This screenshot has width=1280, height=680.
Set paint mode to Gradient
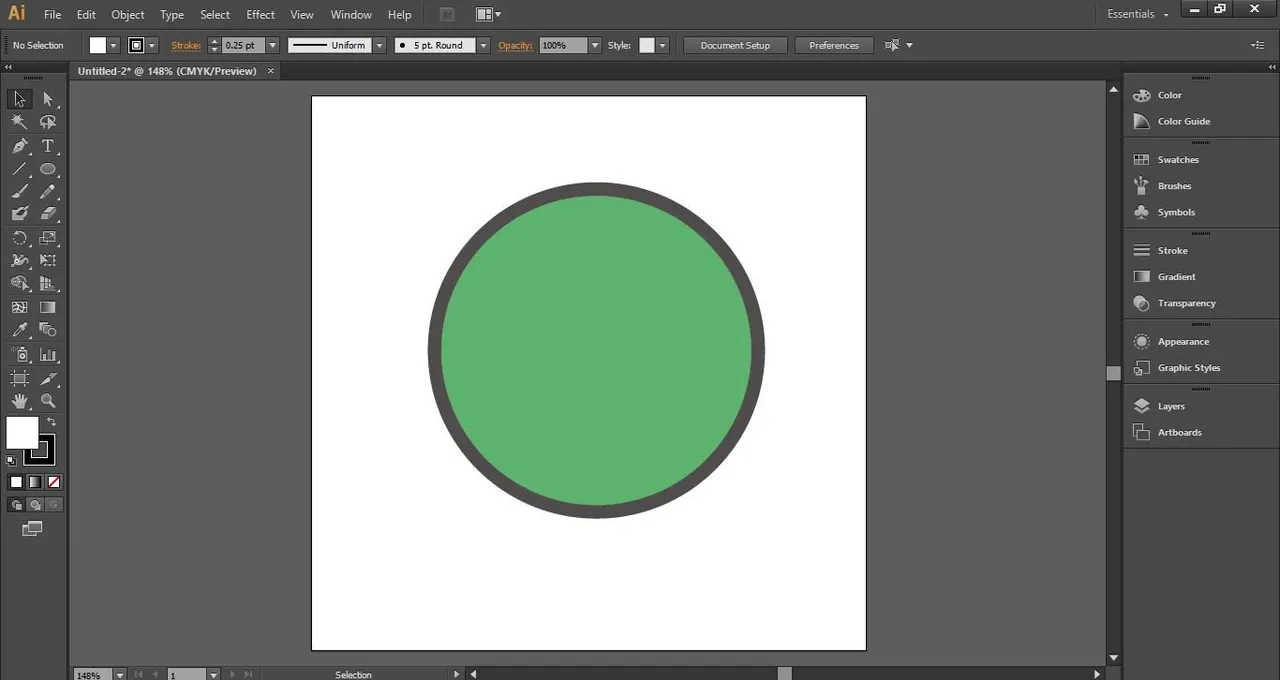(35, 482)
